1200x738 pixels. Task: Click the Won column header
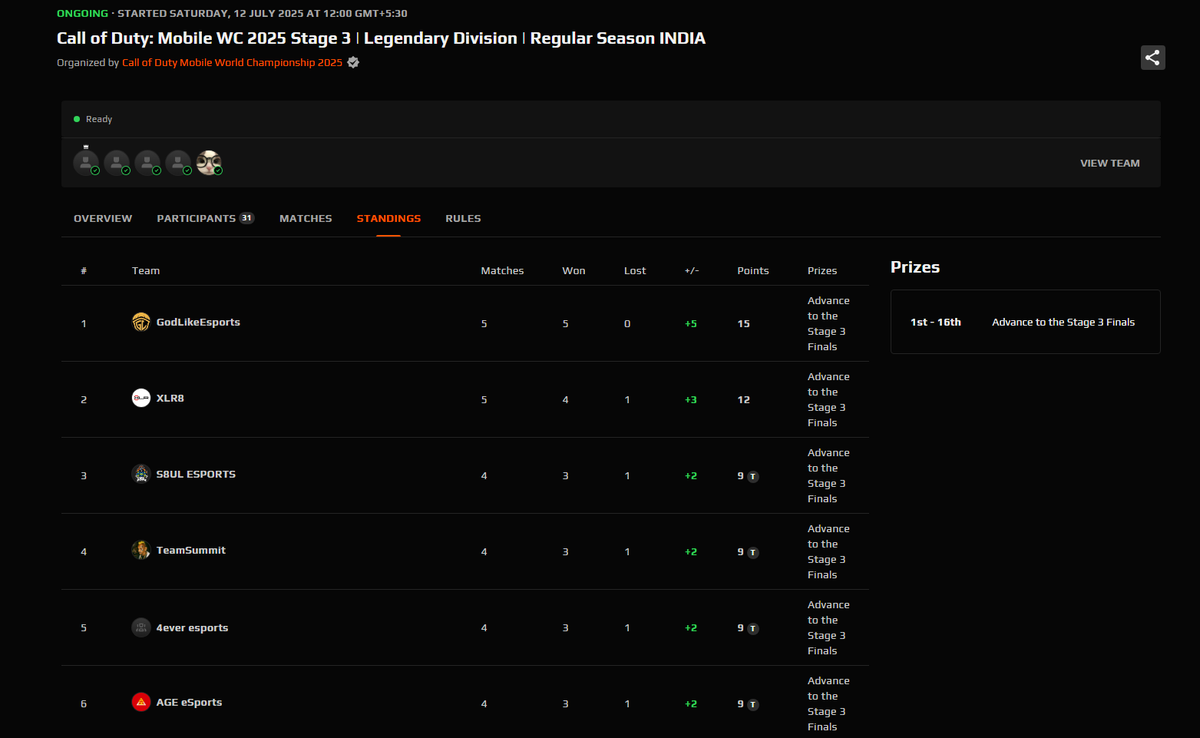[x=574, y=271]
